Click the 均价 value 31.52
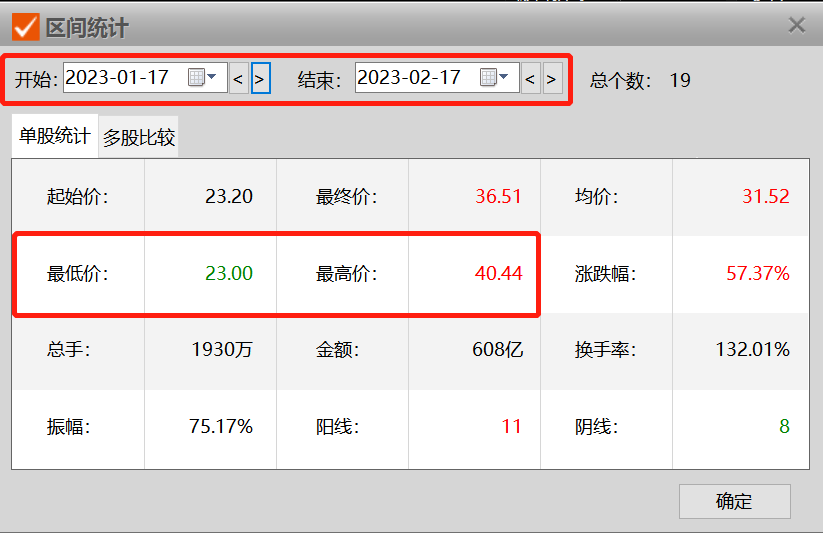 (765, 196)
